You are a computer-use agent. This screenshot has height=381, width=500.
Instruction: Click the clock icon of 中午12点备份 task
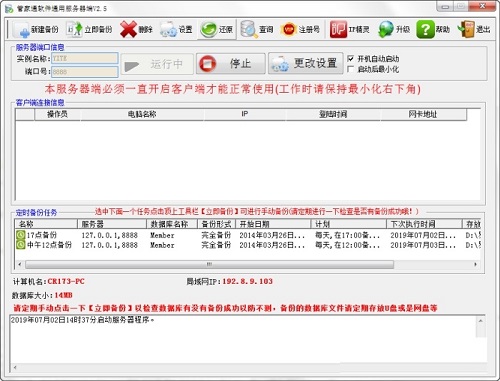[x=21, y=245]
